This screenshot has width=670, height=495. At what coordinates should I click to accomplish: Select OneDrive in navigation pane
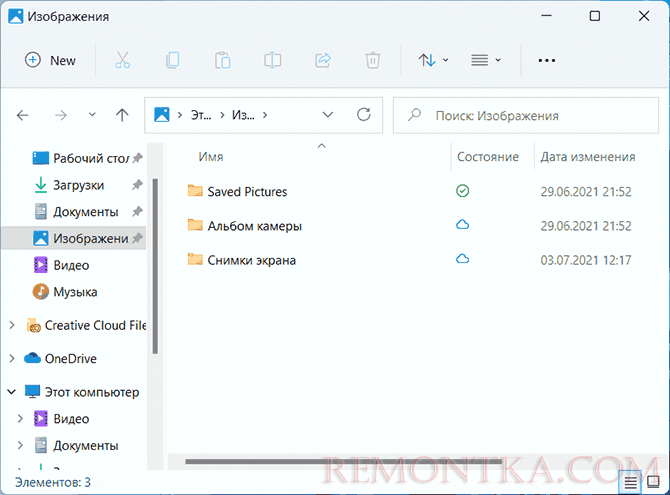pyautogui.click(x=60, y=358)
